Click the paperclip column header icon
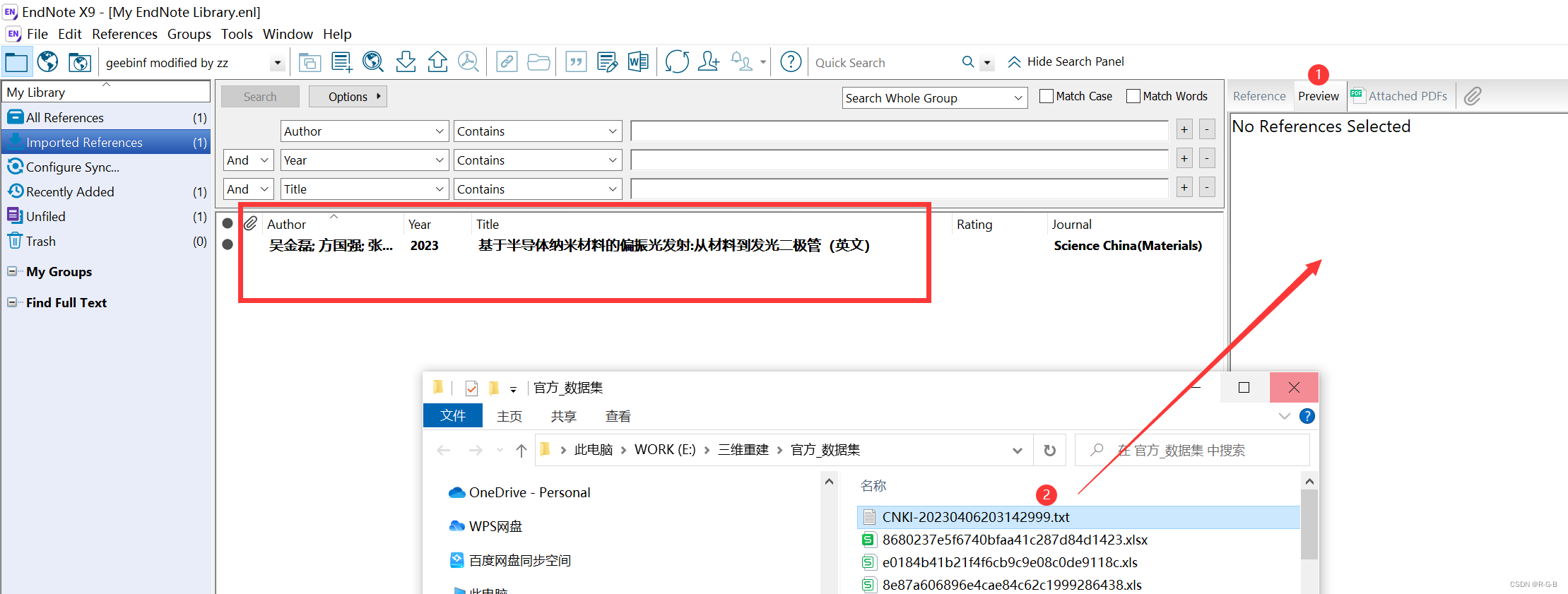This screenshot has height=594, width=1568. 250,224
